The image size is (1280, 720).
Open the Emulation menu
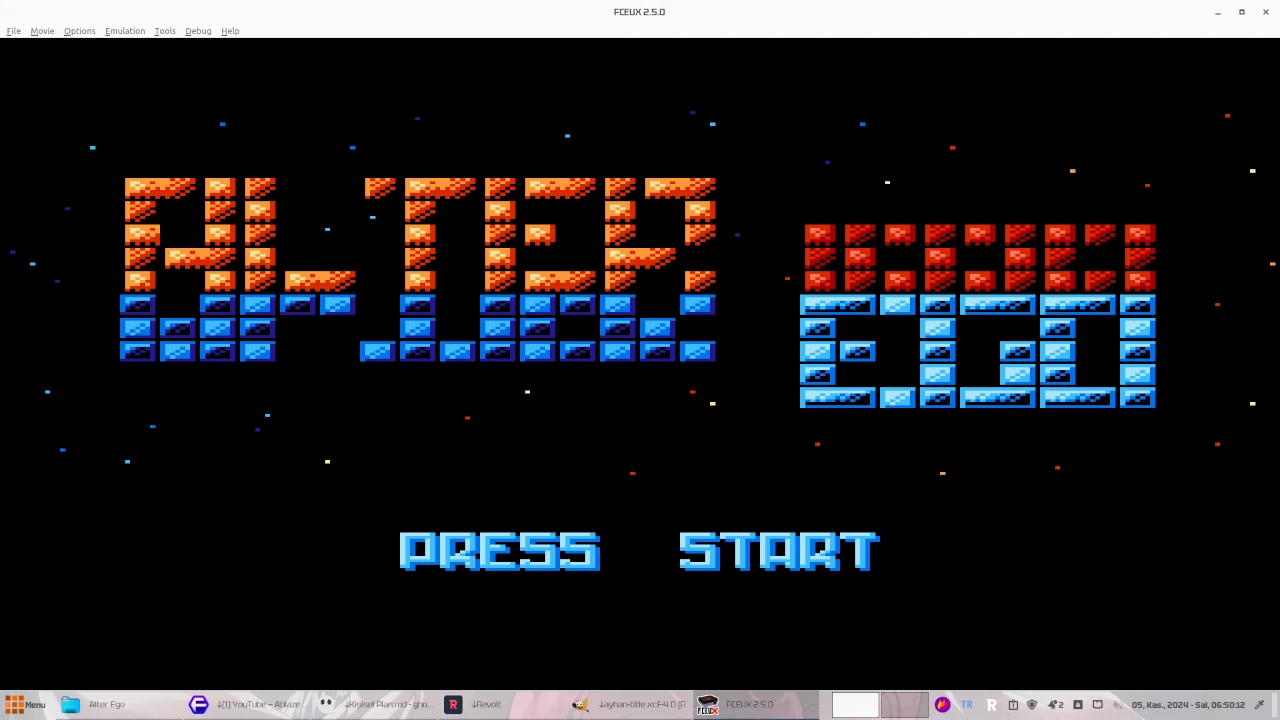(125, 31)
